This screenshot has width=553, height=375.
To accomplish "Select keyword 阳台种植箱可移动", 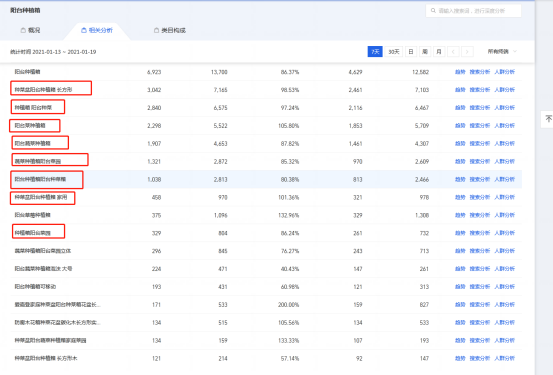I will pyautogui.click(x=35, y=287).
